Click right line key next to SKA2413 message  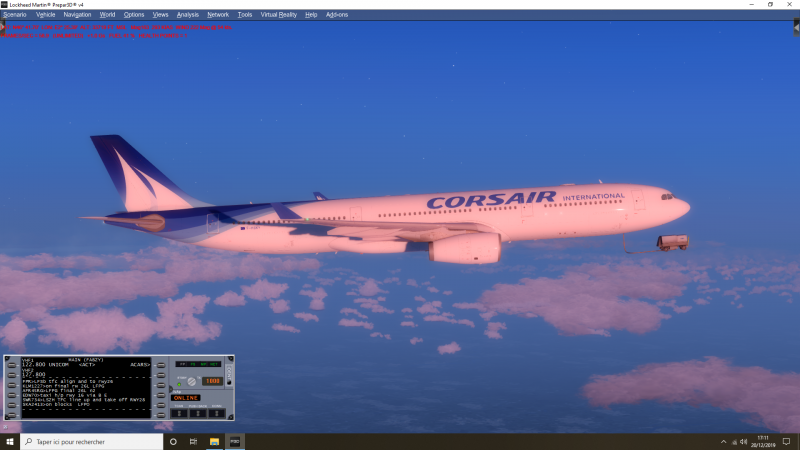coord(161,405)
